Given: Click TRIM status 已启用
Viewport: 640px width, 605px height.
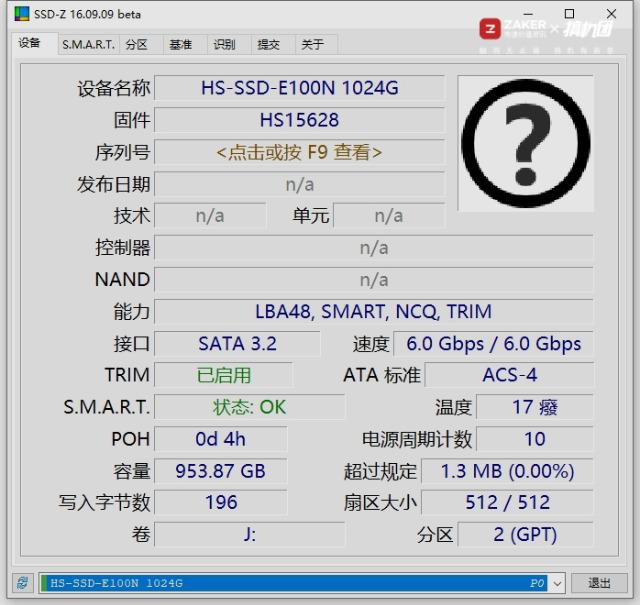Looking at the screenshot, I should tap(223, 375).
